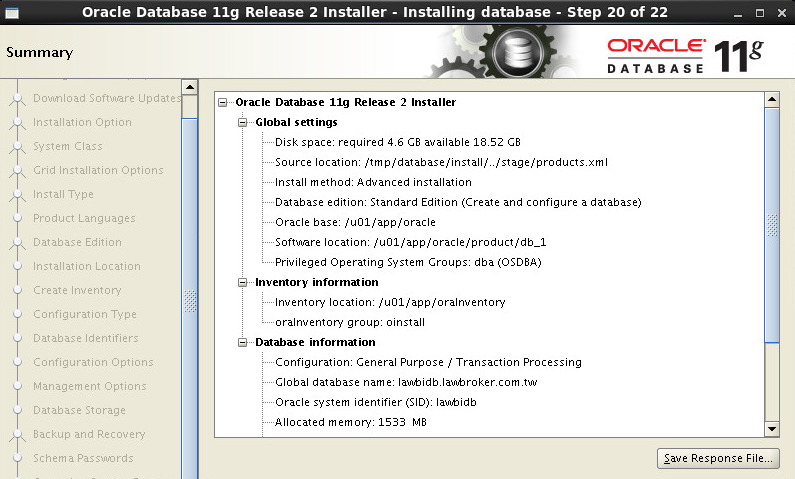
Task: Collapse Oracle Database 11g Release 2 Installer root node
Action: point(223,103)
